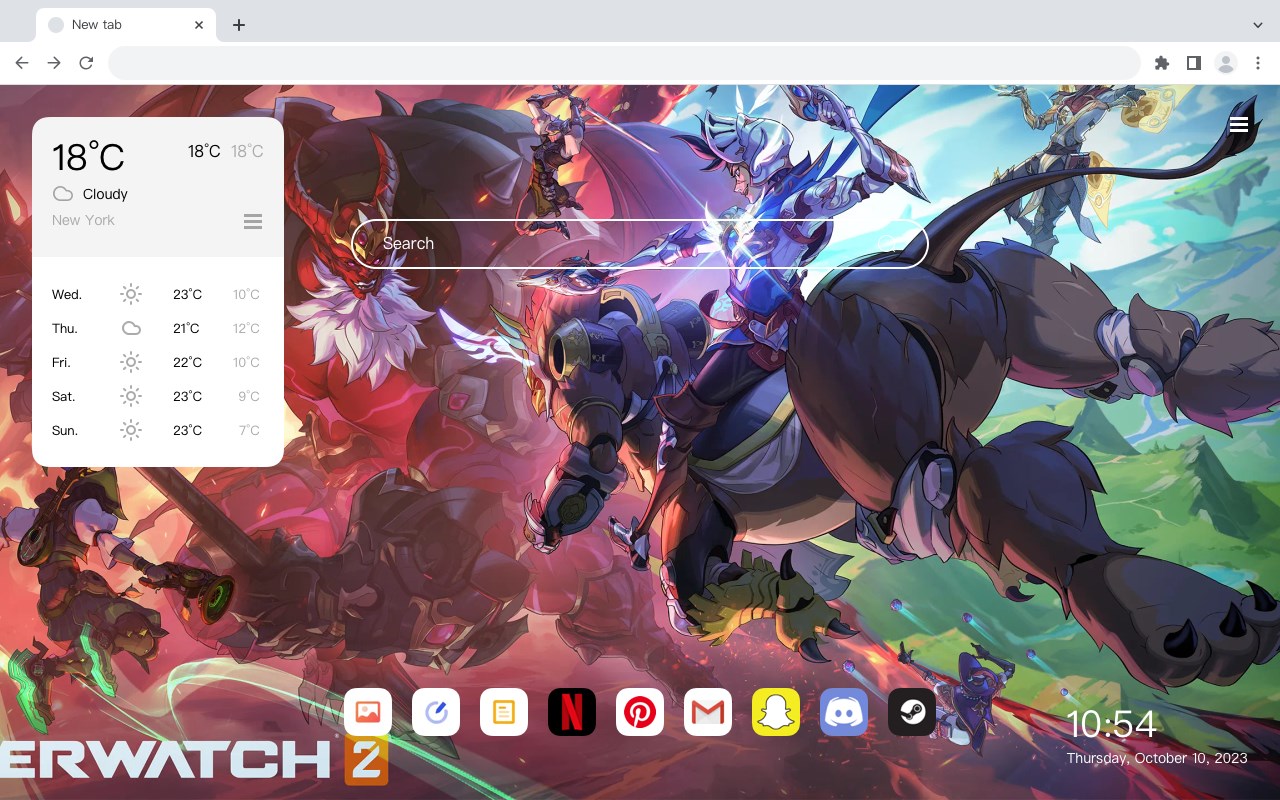Click Sunday's 7°C low temperature

point(249,430)
